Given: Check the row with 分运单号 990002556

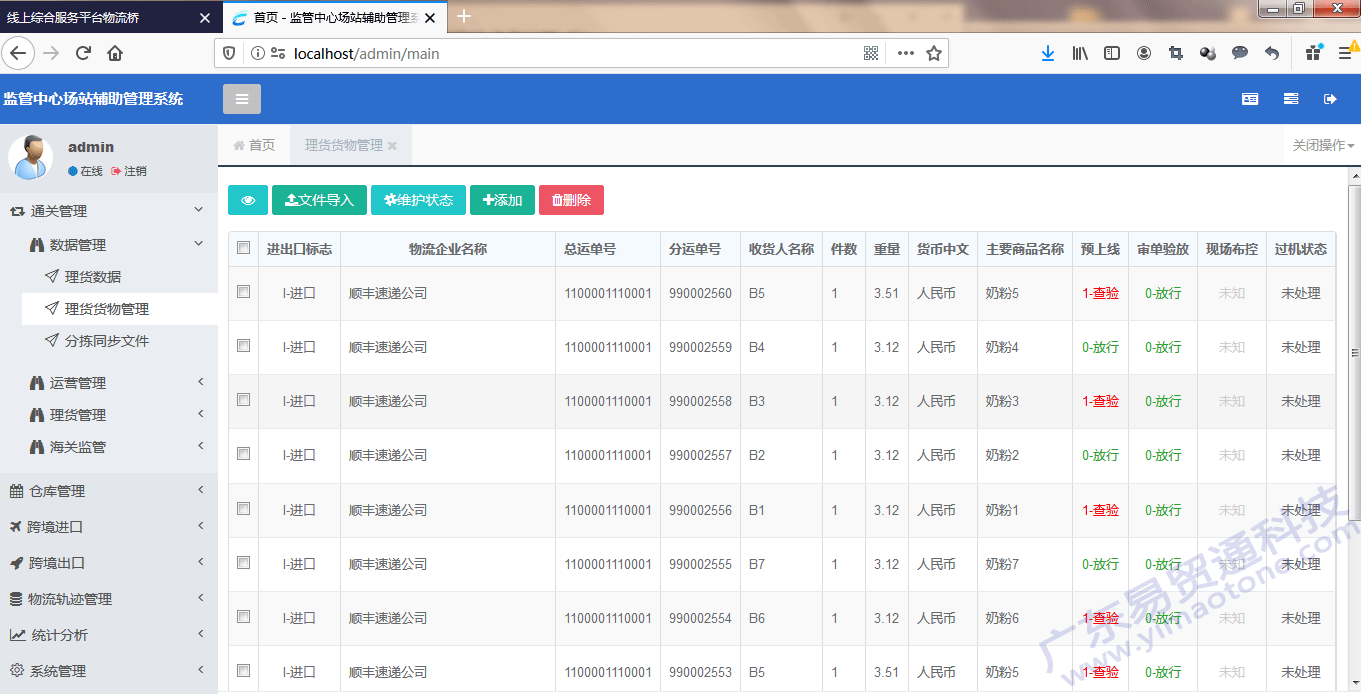Looking at the screenshot, I should tap(243, 508).
